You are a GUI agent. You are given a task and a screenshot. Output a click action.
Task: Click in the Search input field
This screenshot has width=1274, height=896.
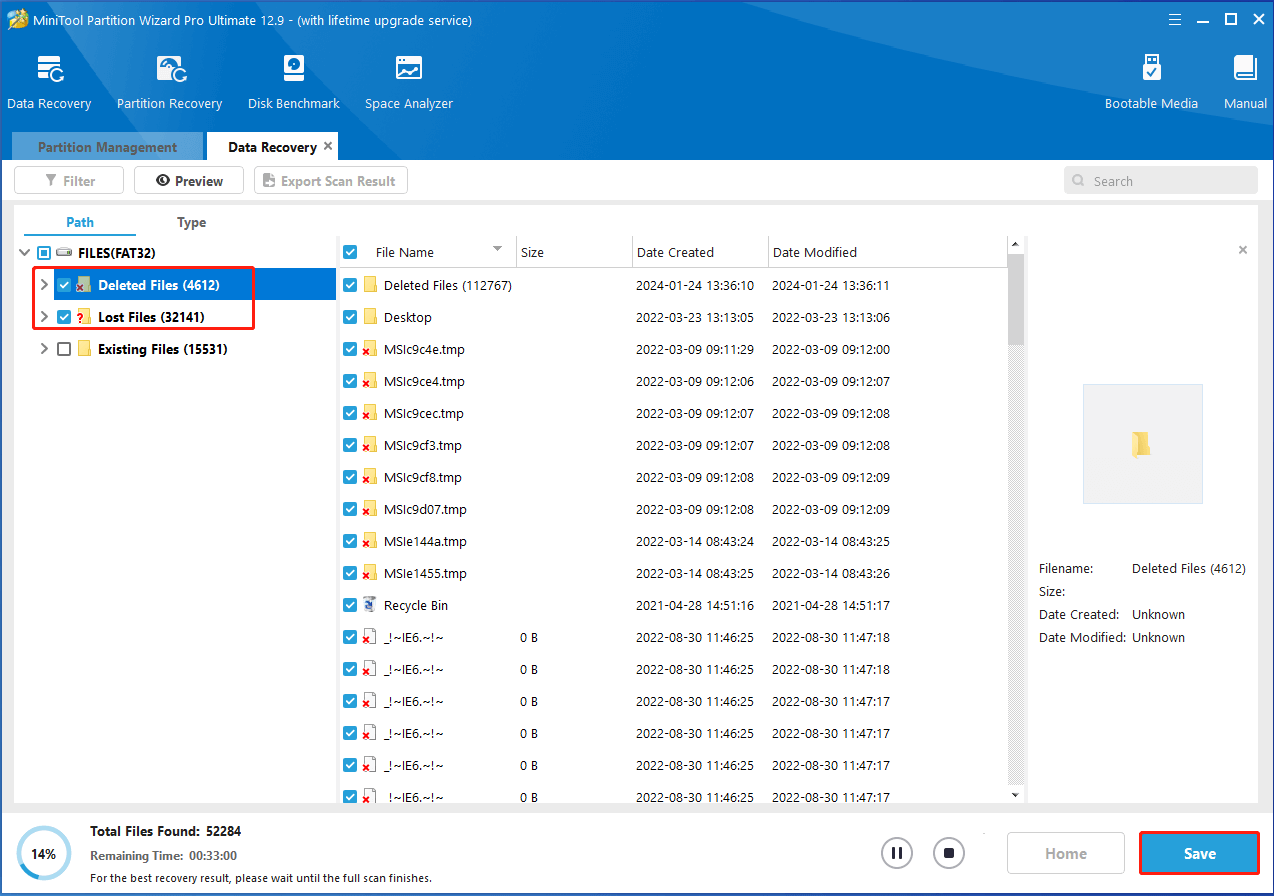point(1161,181)
